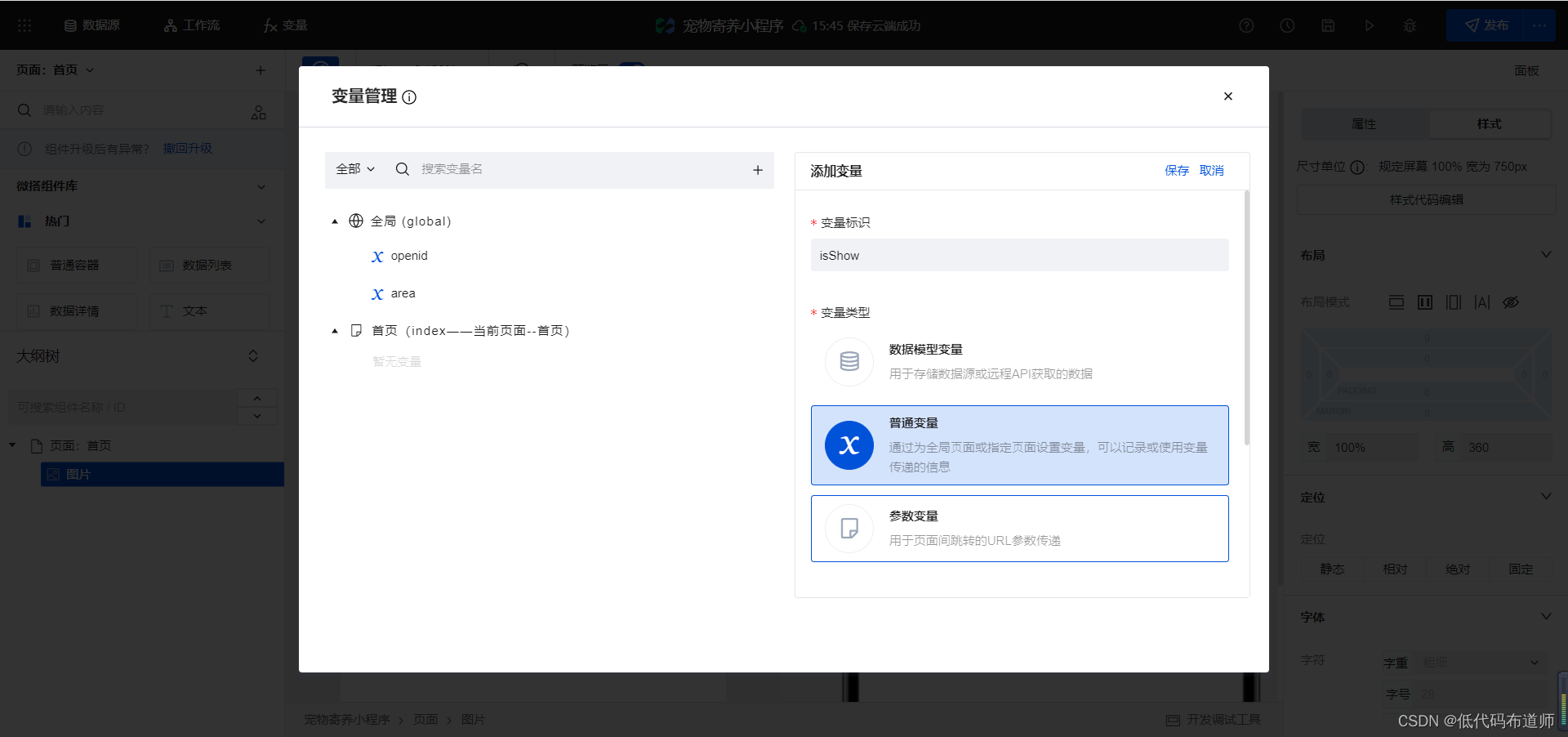The width and height of the screenshot is (1568, 737).
Task: Collapse the 定位 section
Action: (x=1546, y=497)
